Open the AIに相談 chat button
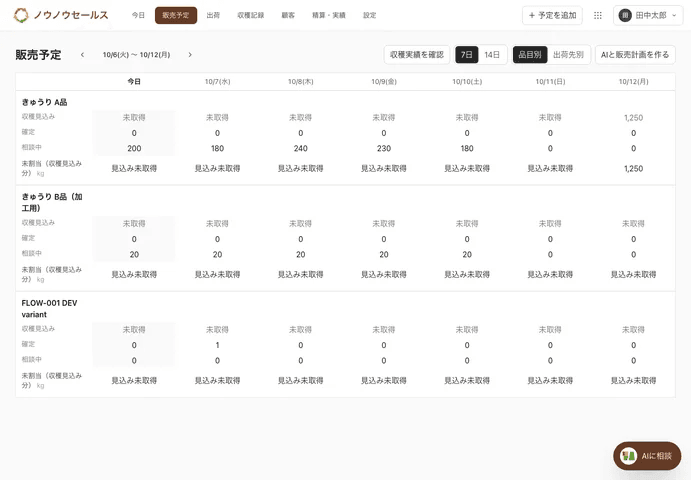The width and height of the screenshot is (691, 480). (x=647, y=456)
